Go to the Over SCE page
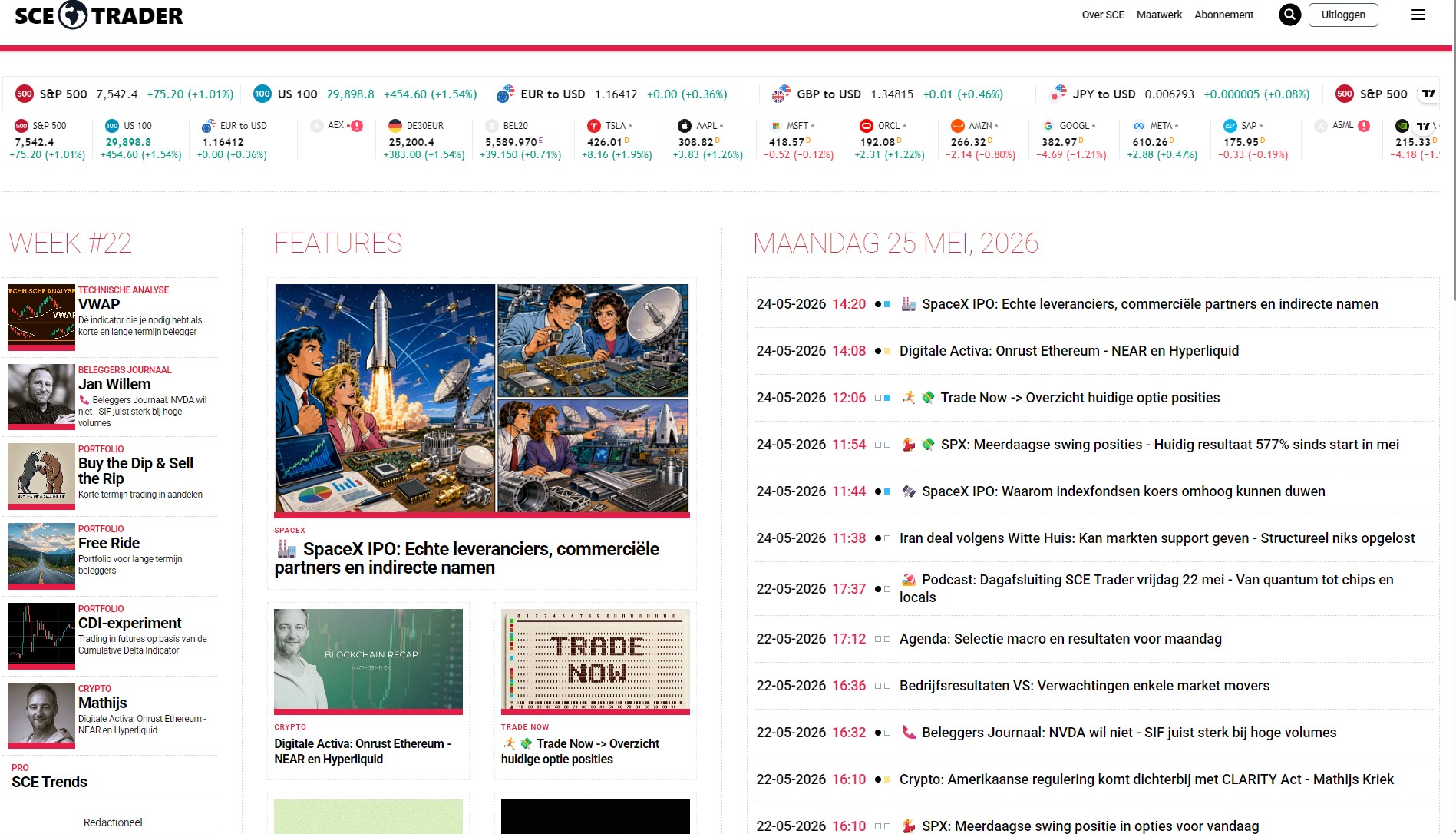 [1103, 15]
